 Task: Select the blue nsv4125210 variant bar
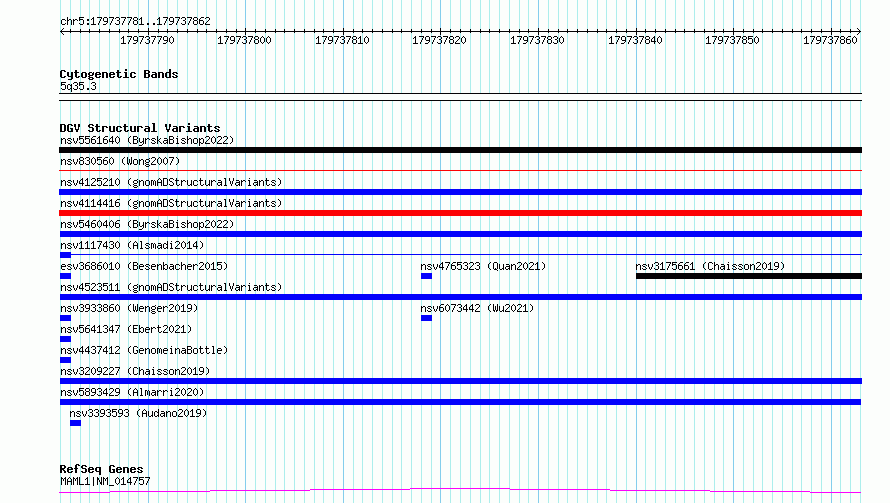point(460,192)
